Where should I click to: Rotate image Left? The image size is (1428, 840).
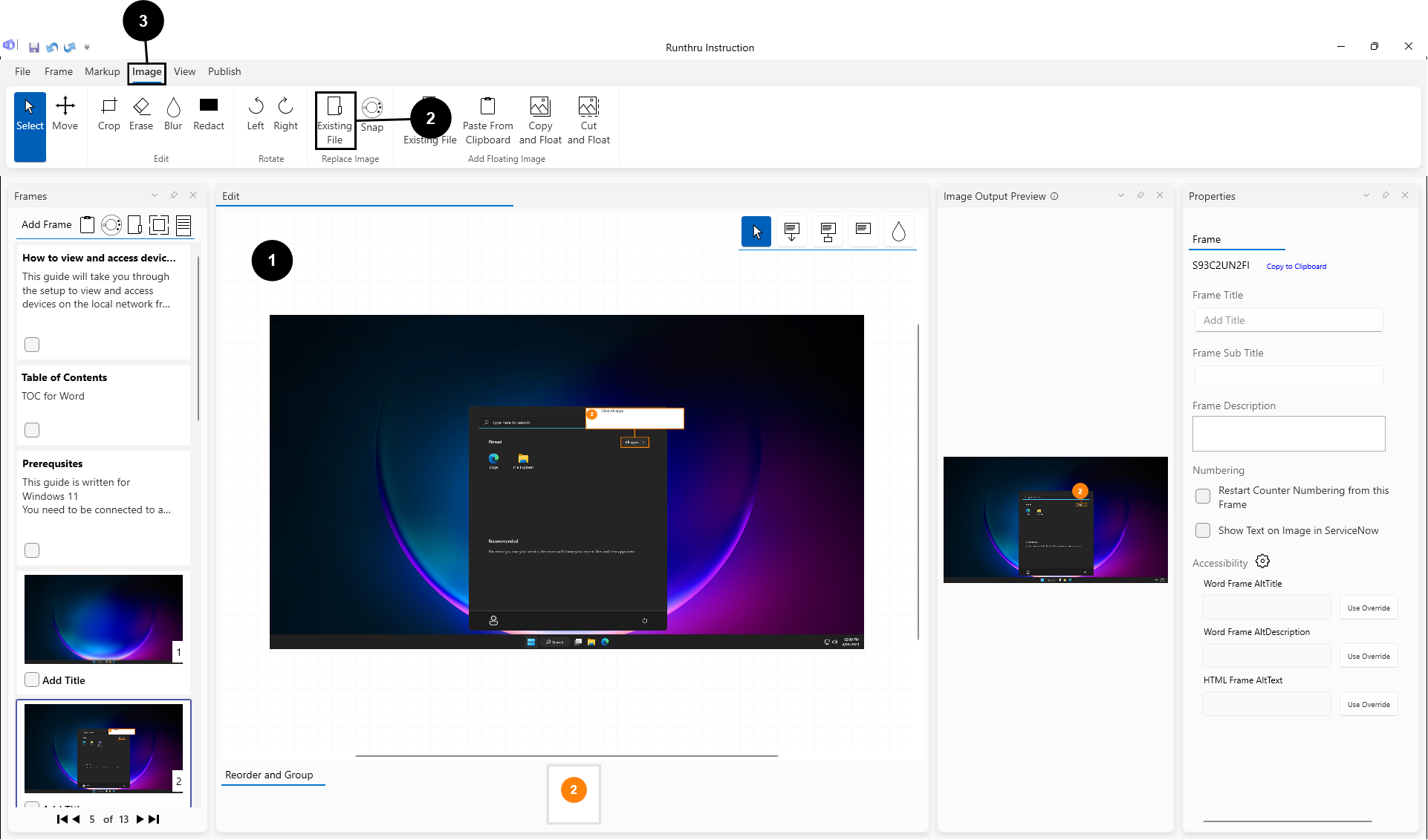[x=256, y=114]
